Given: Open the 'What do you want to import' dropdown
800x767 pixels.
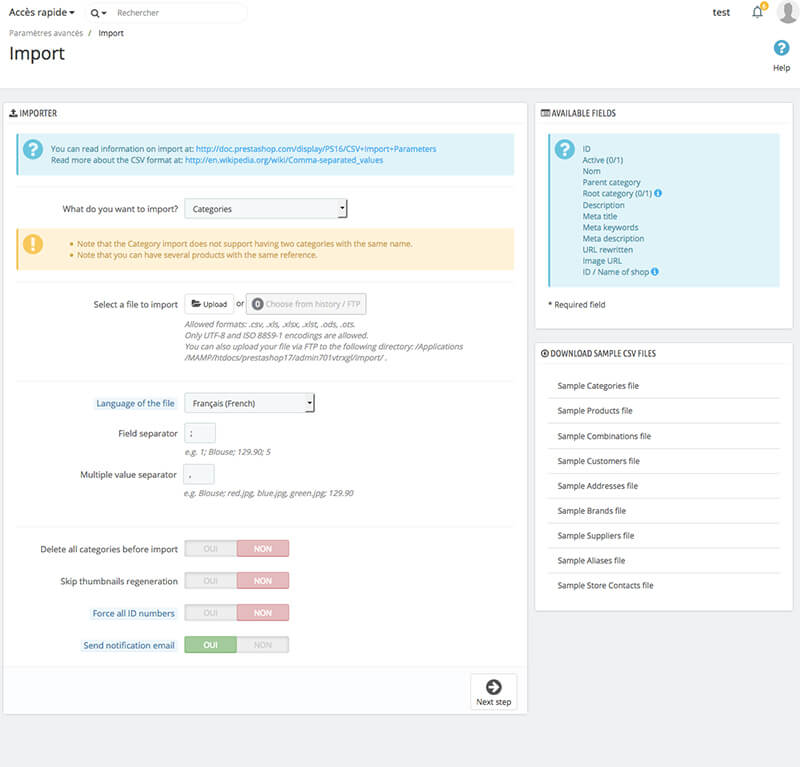Looking at the screenshot, I should (x=266, y=209).
